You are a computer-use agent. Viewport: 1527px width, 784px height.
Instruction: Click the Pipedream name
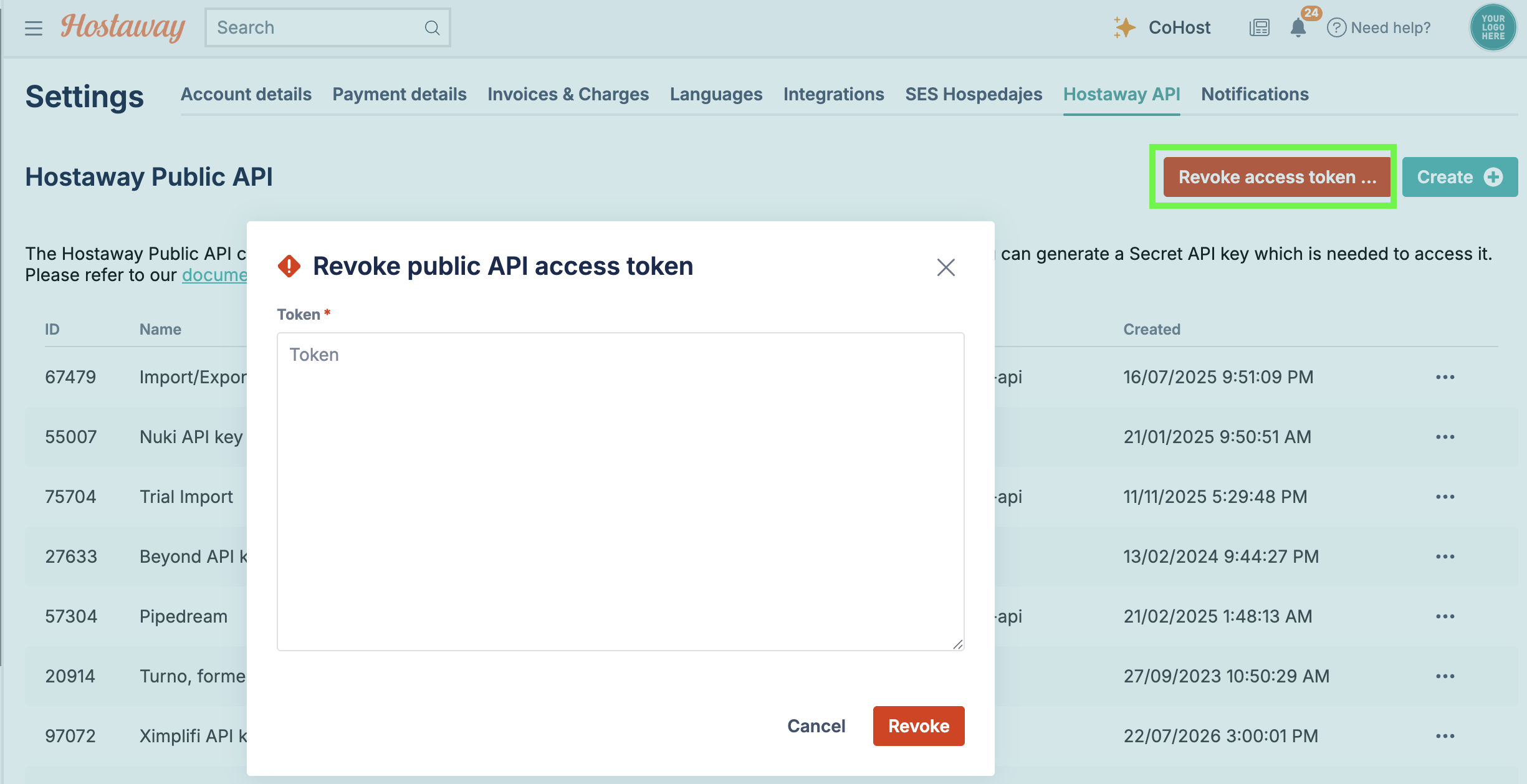(x=184, y=616)
